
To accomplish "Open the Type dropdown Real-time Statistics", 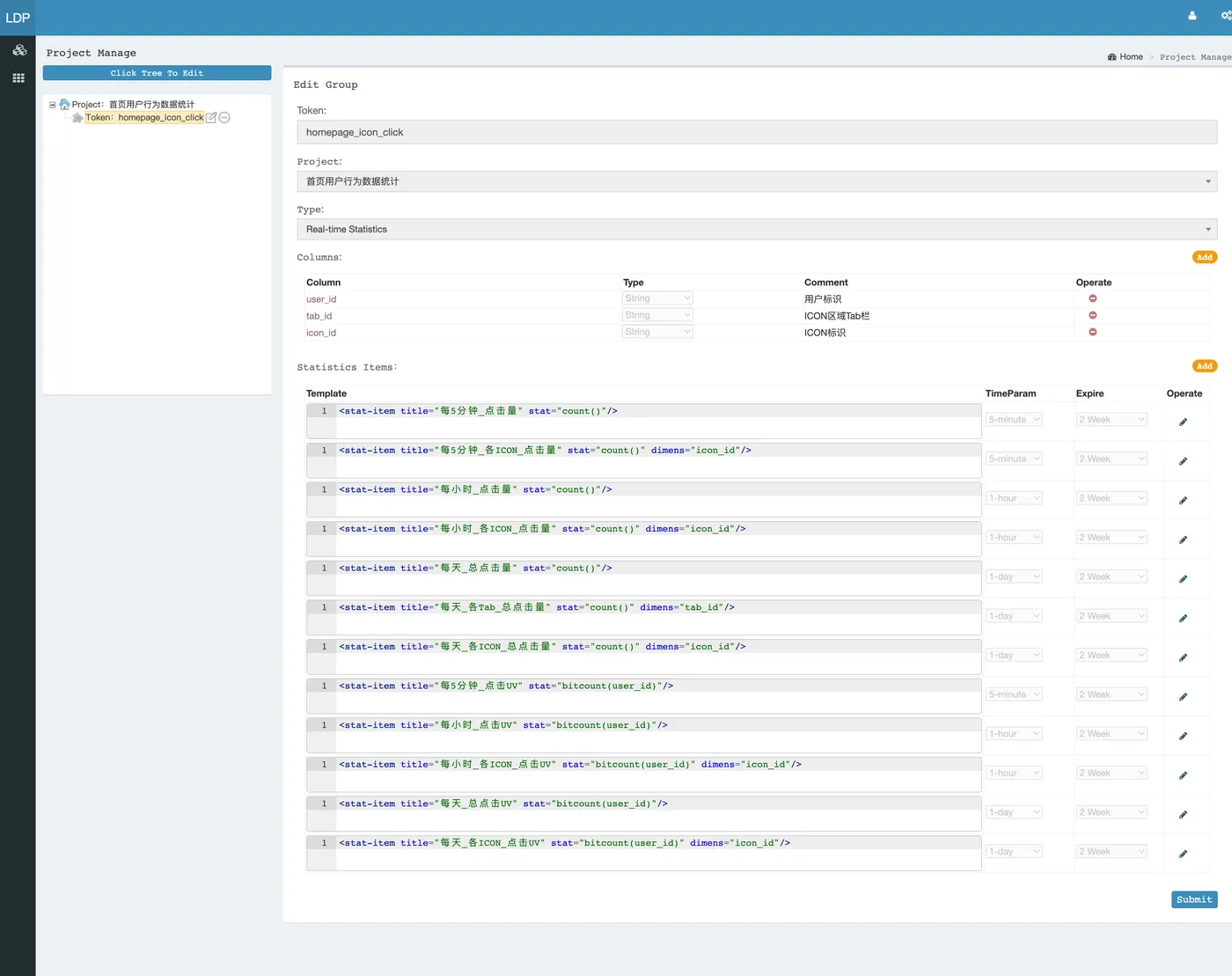I will pyautogui.click(x=757, y=229).
